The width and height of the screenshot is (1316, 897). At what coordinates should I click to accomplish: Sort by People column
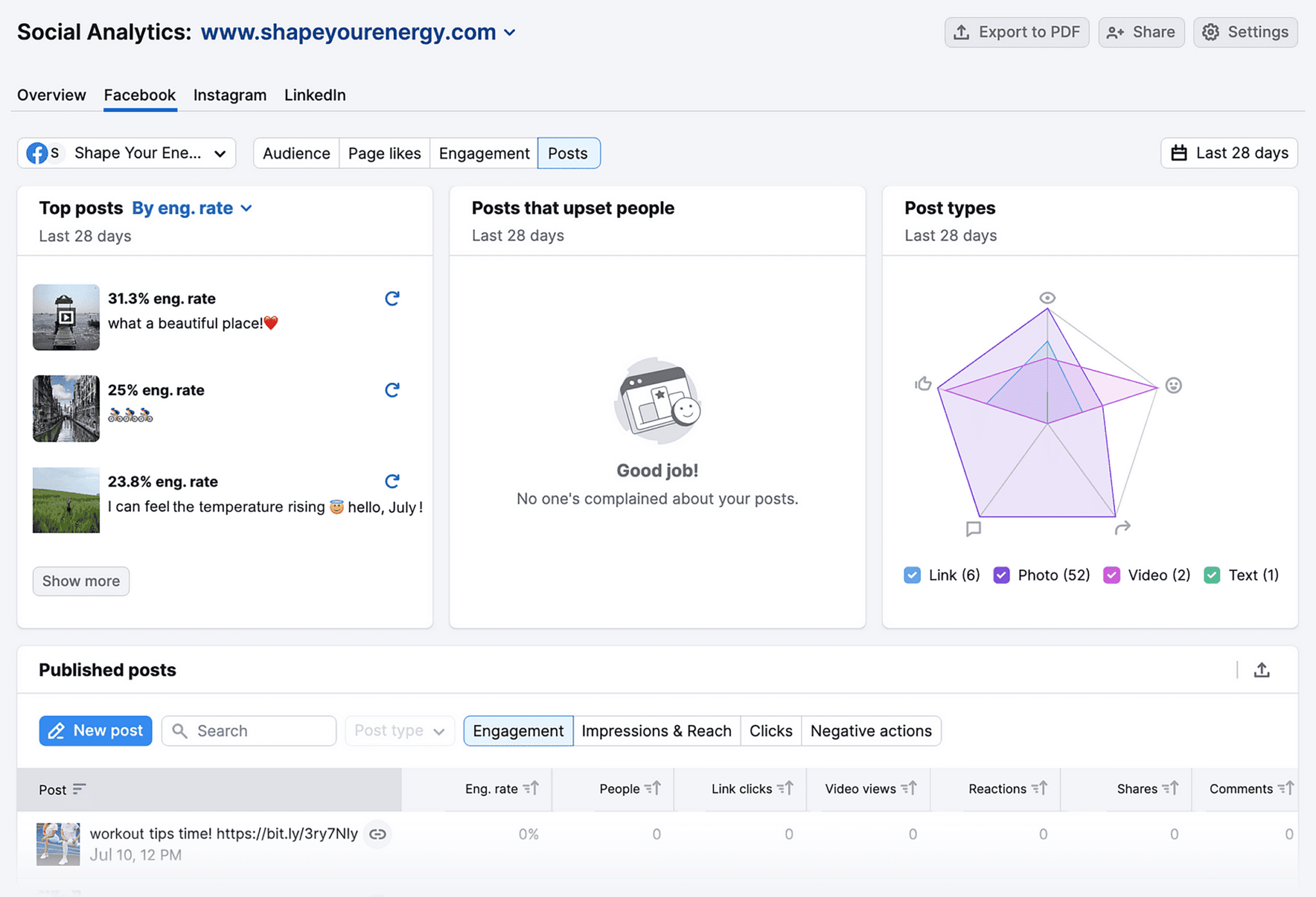click(x=653, y=788)
